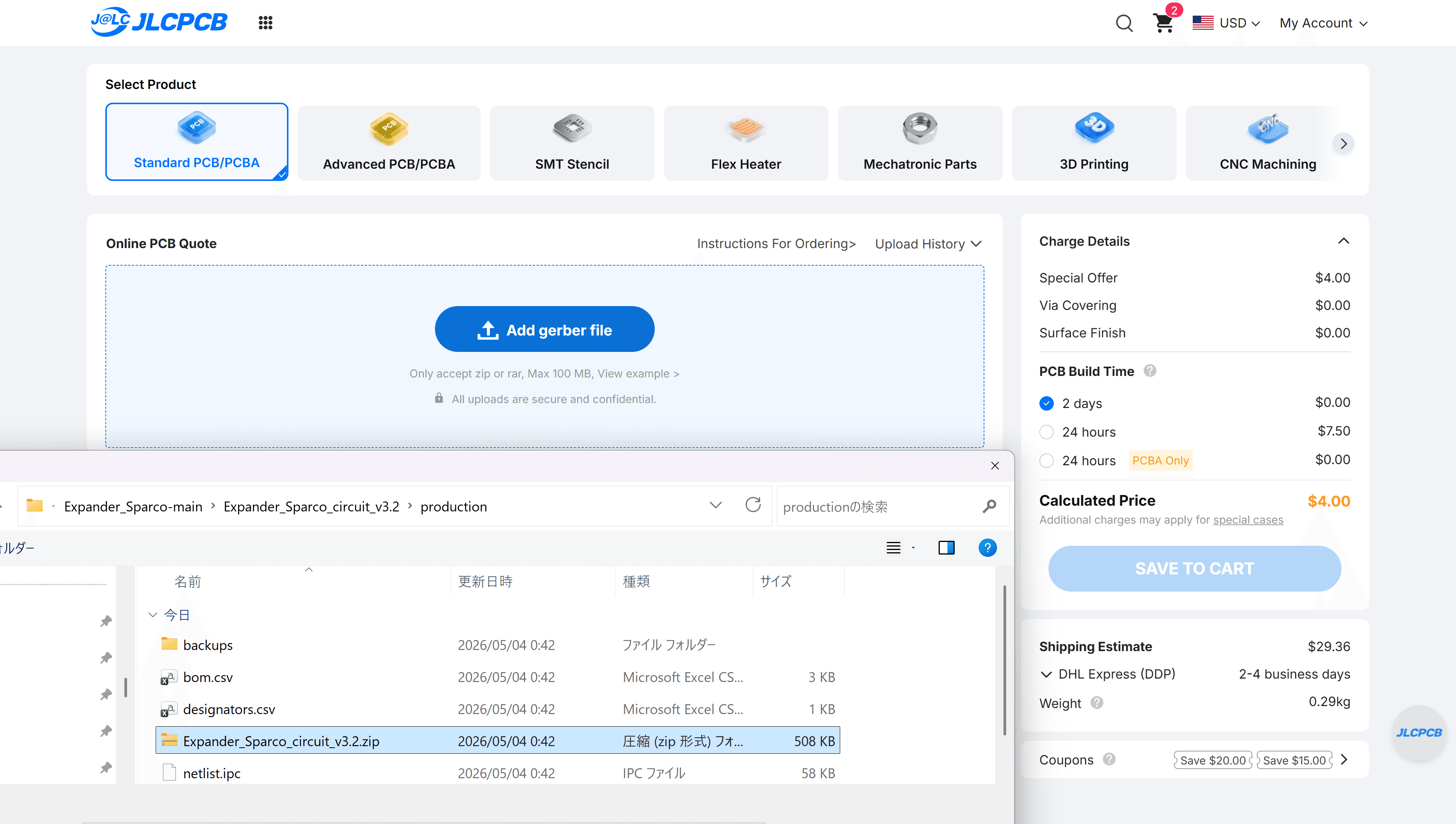Image resolution: width=1456 pixels, height=824 pixels.
Task: Open the site search magnifier
Action: [1124, 23]
